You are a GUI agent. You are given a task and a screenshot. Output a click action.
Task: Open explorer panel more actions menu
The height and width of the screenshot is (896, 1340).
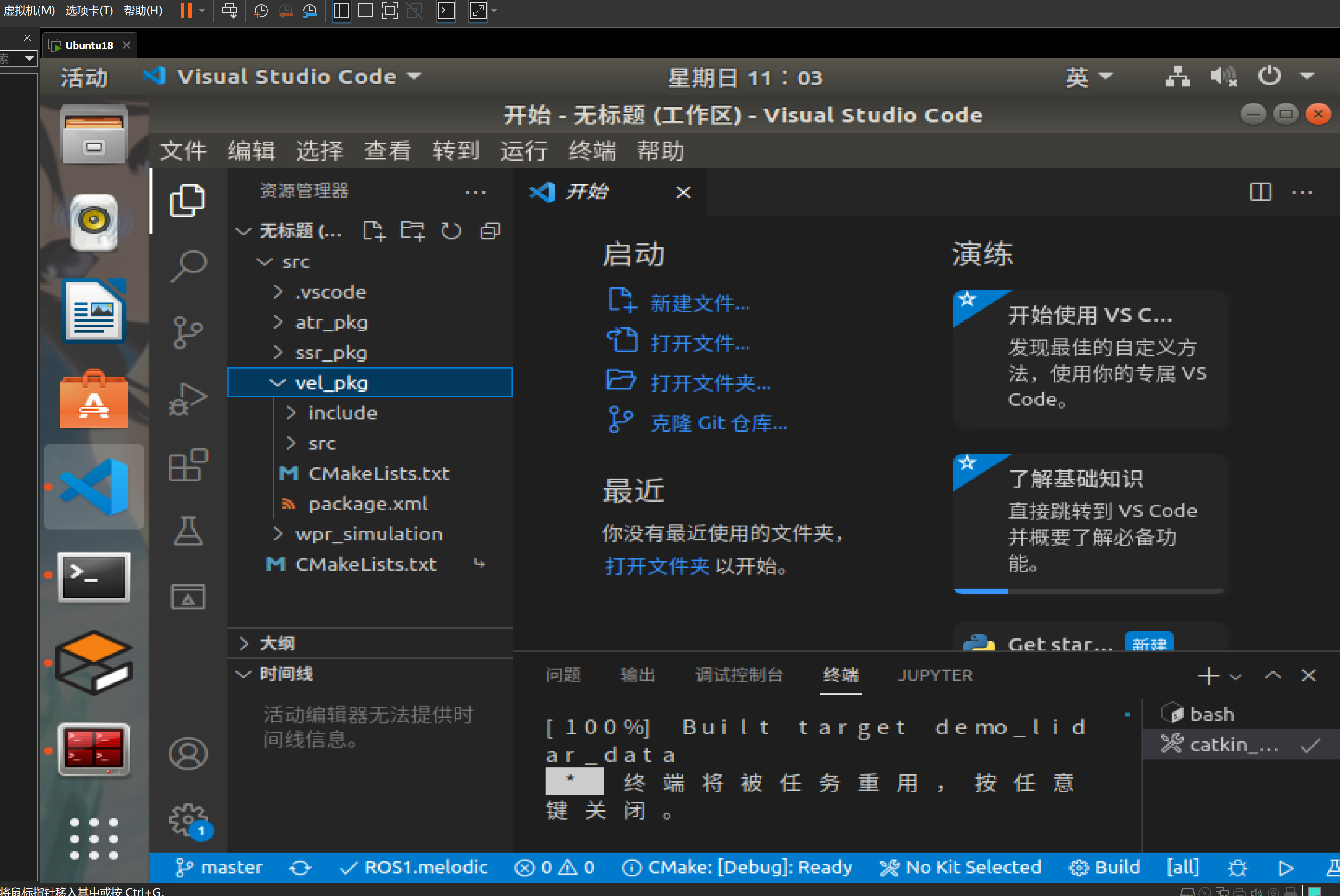pyautogui.click(x=475, y=192)
